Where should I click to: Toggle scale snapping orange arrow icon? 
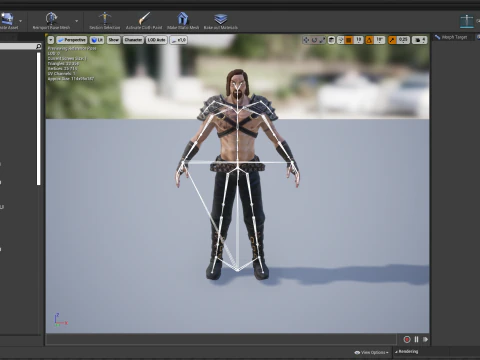pos(392,40)
